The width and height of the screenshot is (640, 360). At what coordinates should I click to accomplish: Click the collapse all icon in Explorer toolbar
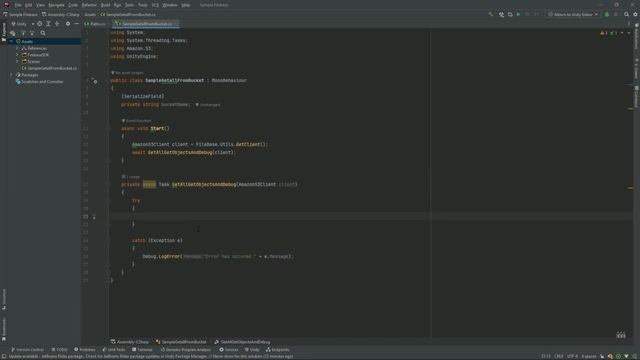point(57,24)
